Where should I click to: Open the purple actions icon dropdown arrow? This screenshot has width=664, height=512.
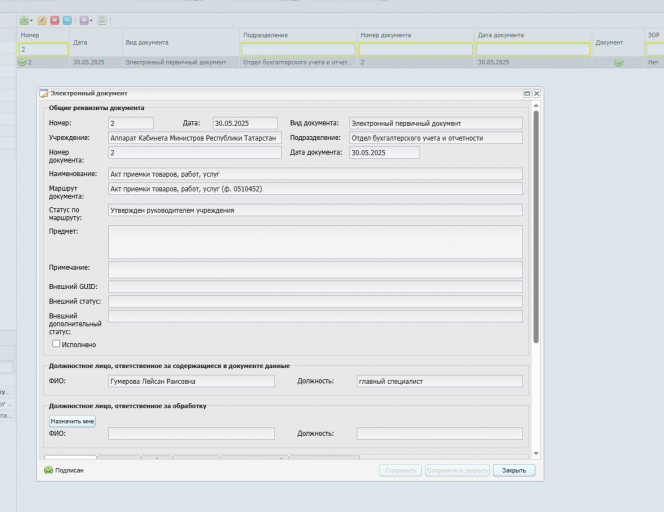coord(91,21)
